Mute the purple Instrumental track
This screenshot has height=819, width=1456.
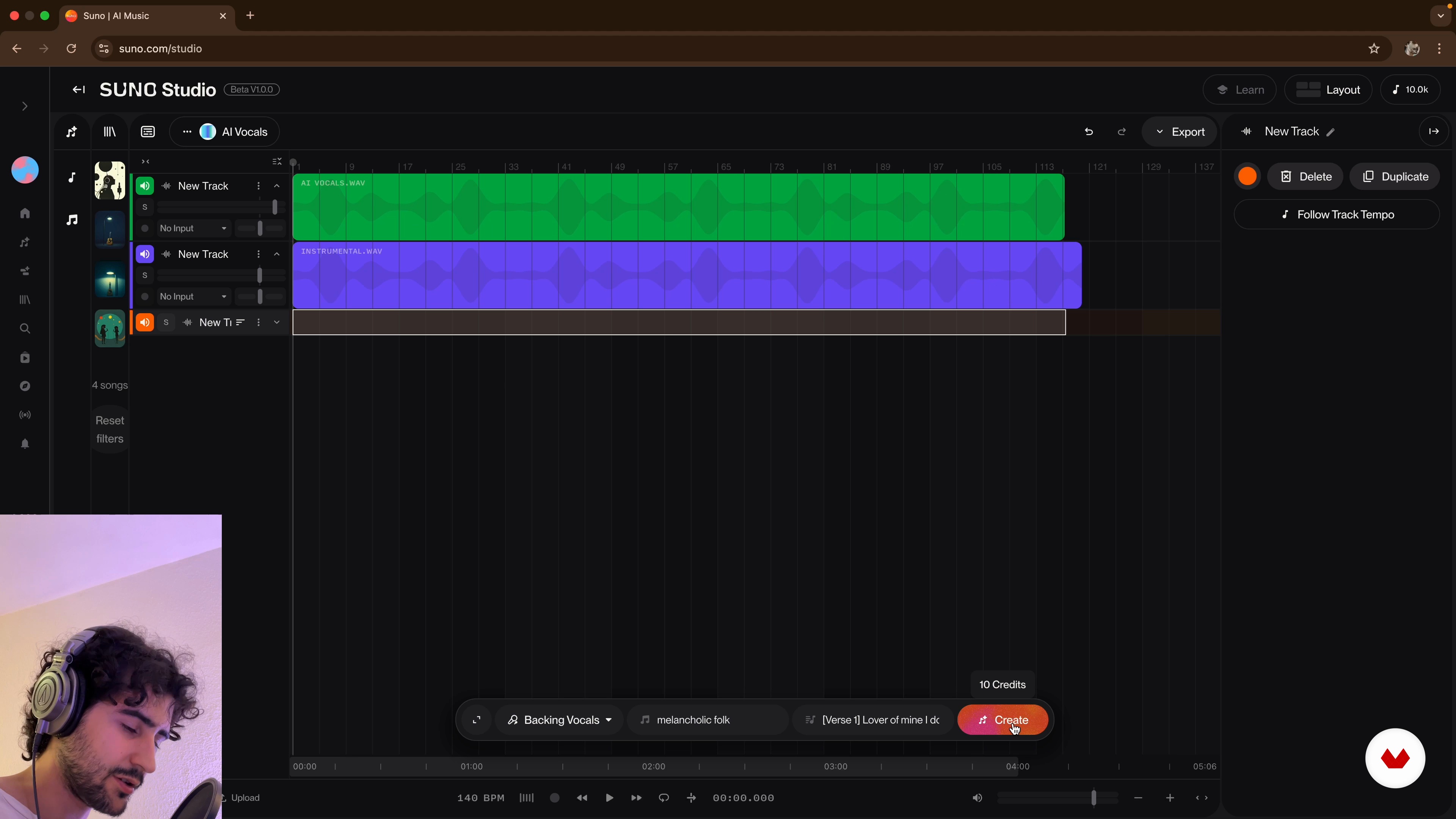(145, 254)
